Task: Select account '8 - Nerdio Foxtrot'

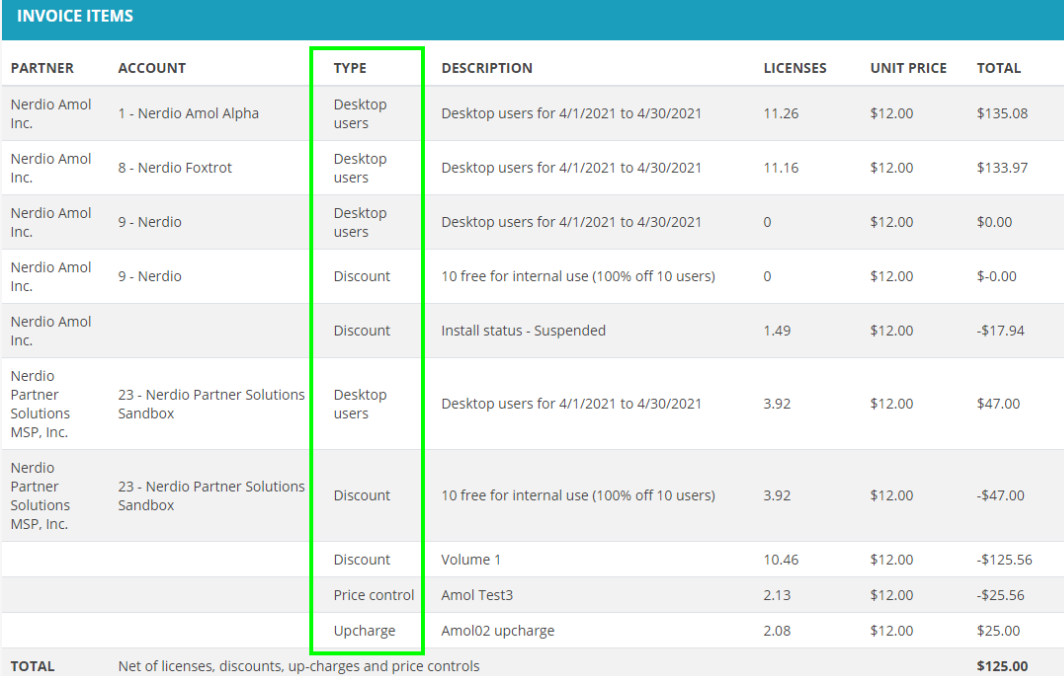Action: click(x=175, y=168)
